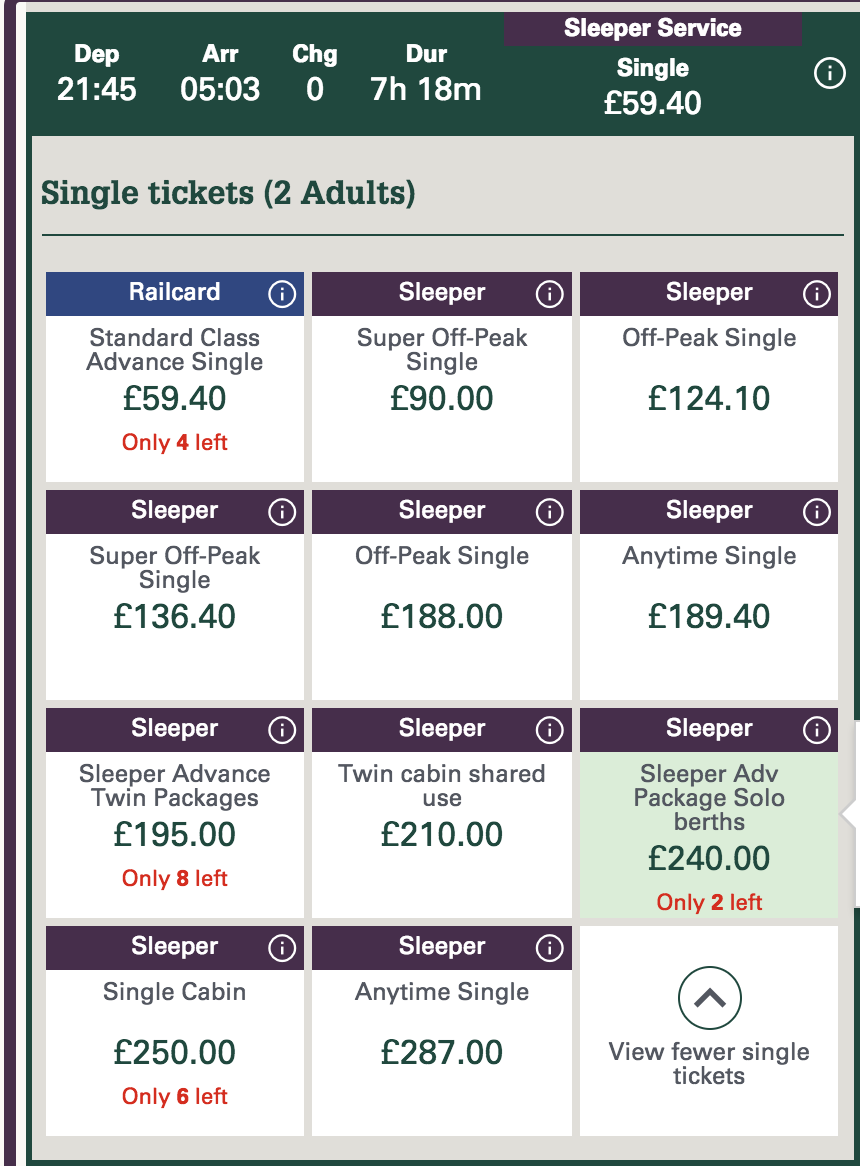Open journey info icon in top header
This screenshot has width=860, height=1166.
(x=829, y=74)
